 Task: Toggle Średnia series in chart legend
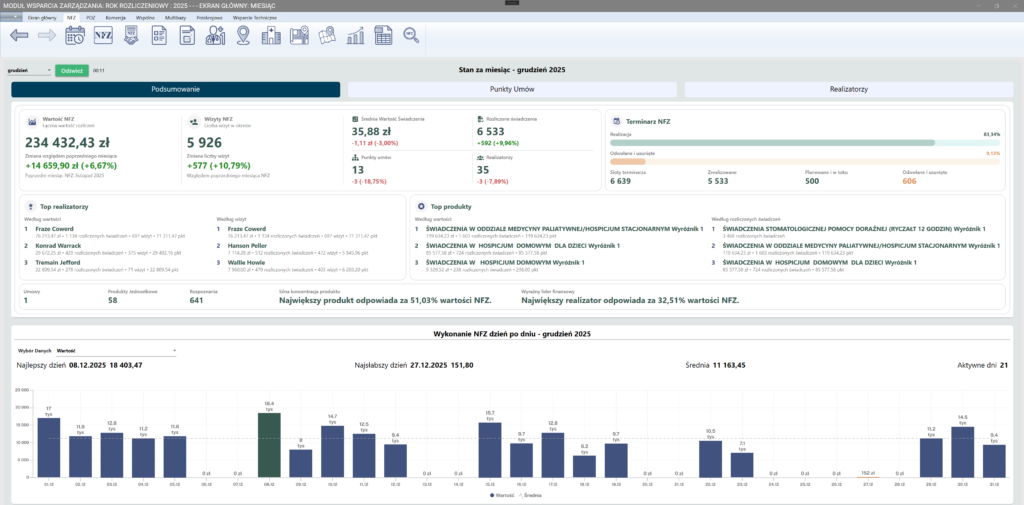(530, 495)
